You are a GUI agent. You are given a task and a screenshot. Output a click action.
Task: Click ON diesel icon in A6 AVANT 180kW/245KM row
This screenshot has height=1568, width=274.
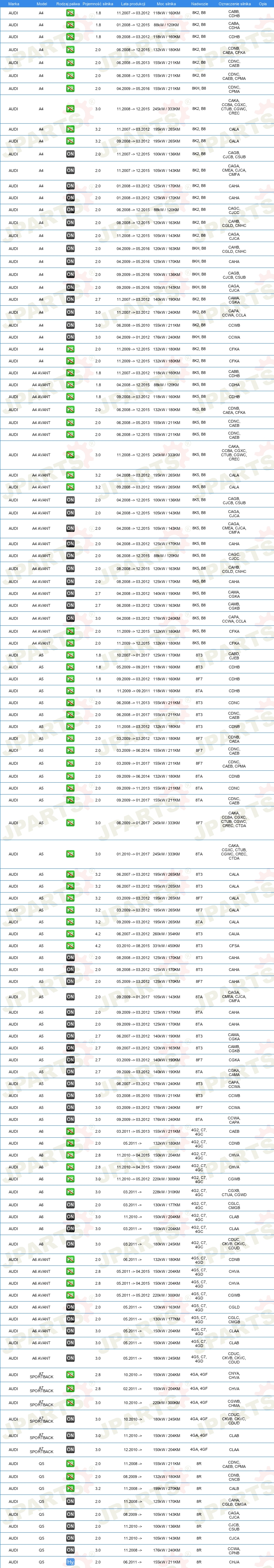tap(70, 1358)
